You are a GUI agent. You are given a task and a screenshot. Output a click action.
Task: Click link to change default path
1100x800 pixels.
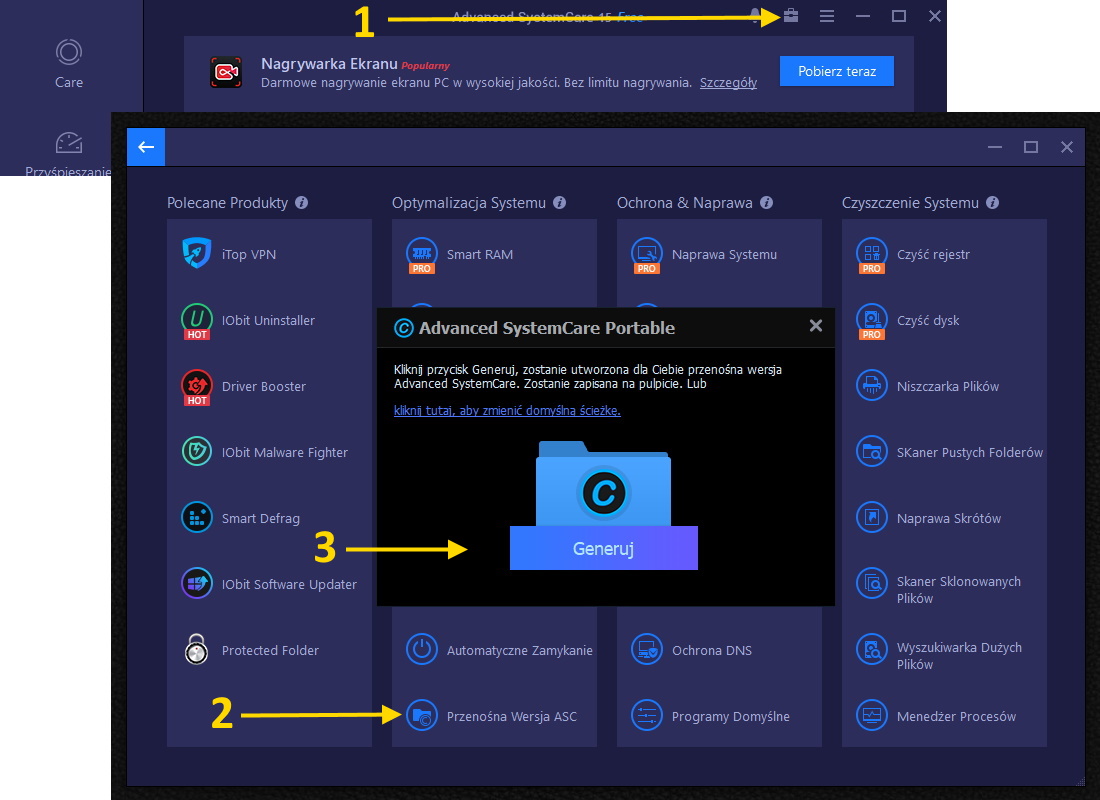pos(507,411)
